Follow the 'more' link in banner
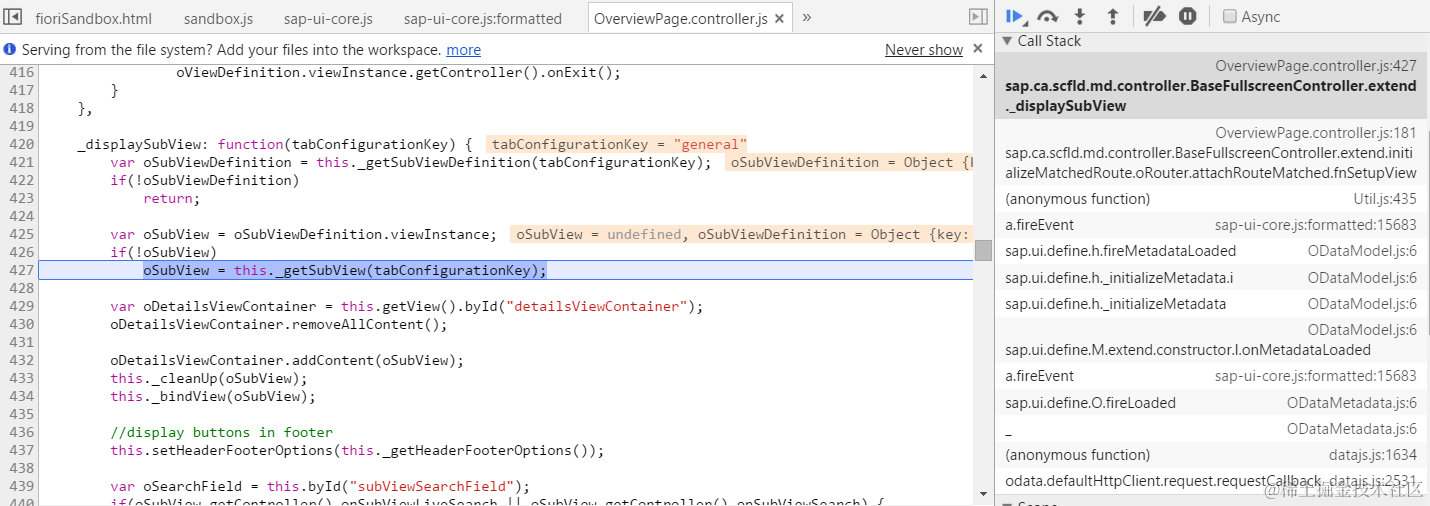This screenshot has height=506, width=1430. (463, 50)
